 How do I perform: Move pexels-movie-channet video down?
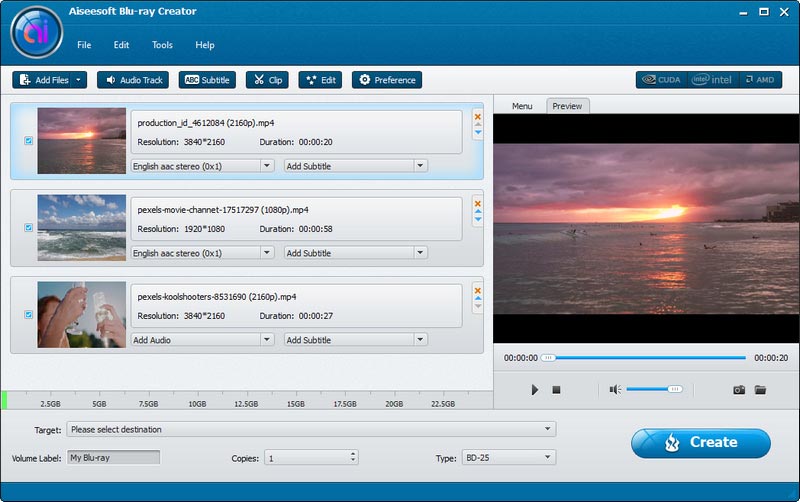[478, 219]
